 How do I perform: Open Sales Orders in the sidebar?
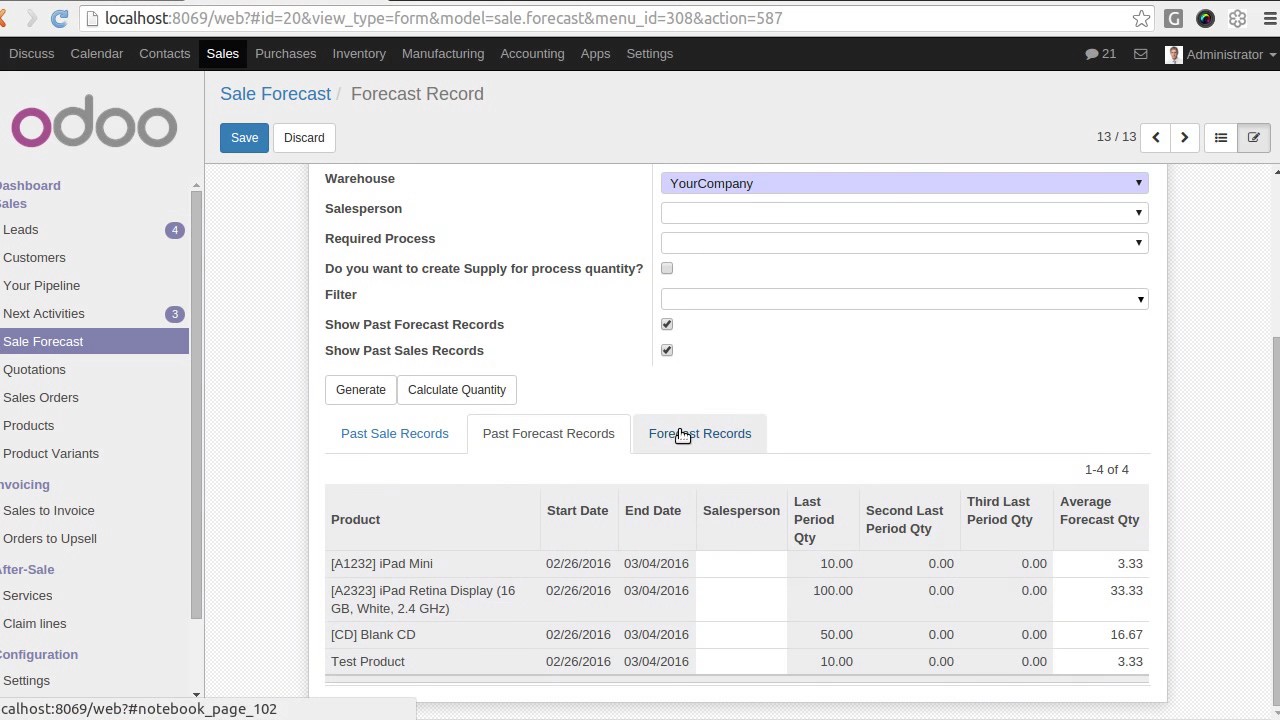click(40, 398)
